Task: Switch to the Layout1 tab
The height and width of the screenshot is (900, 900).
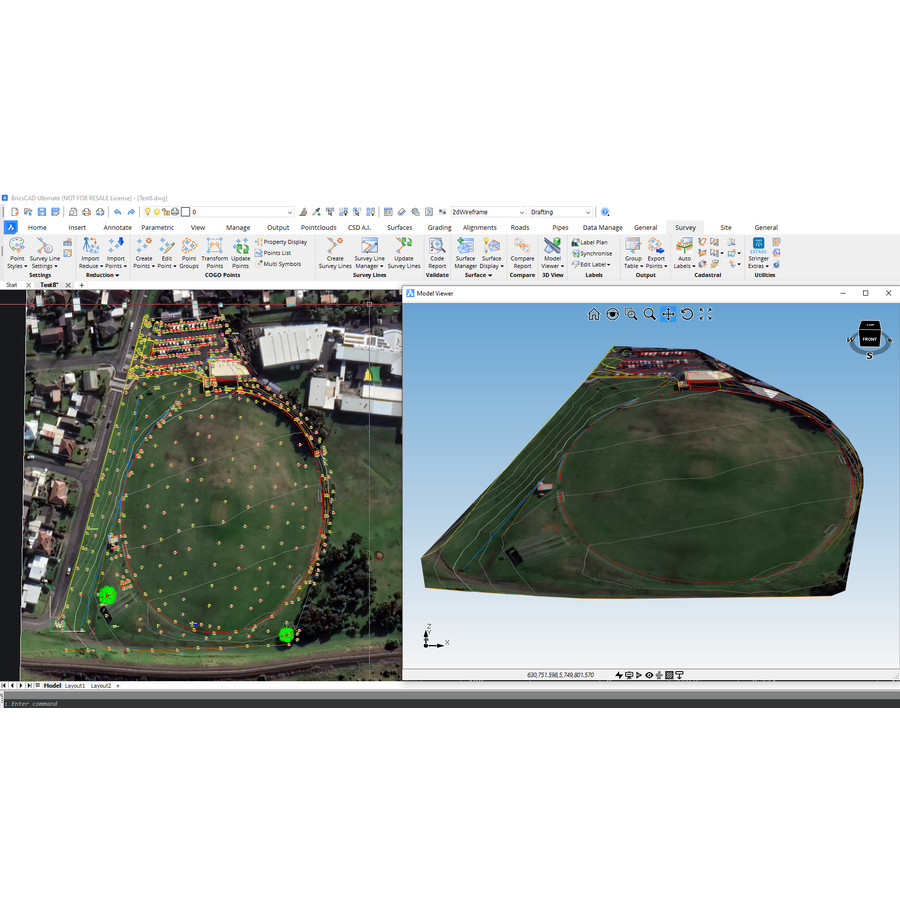Action: (75, 686)
